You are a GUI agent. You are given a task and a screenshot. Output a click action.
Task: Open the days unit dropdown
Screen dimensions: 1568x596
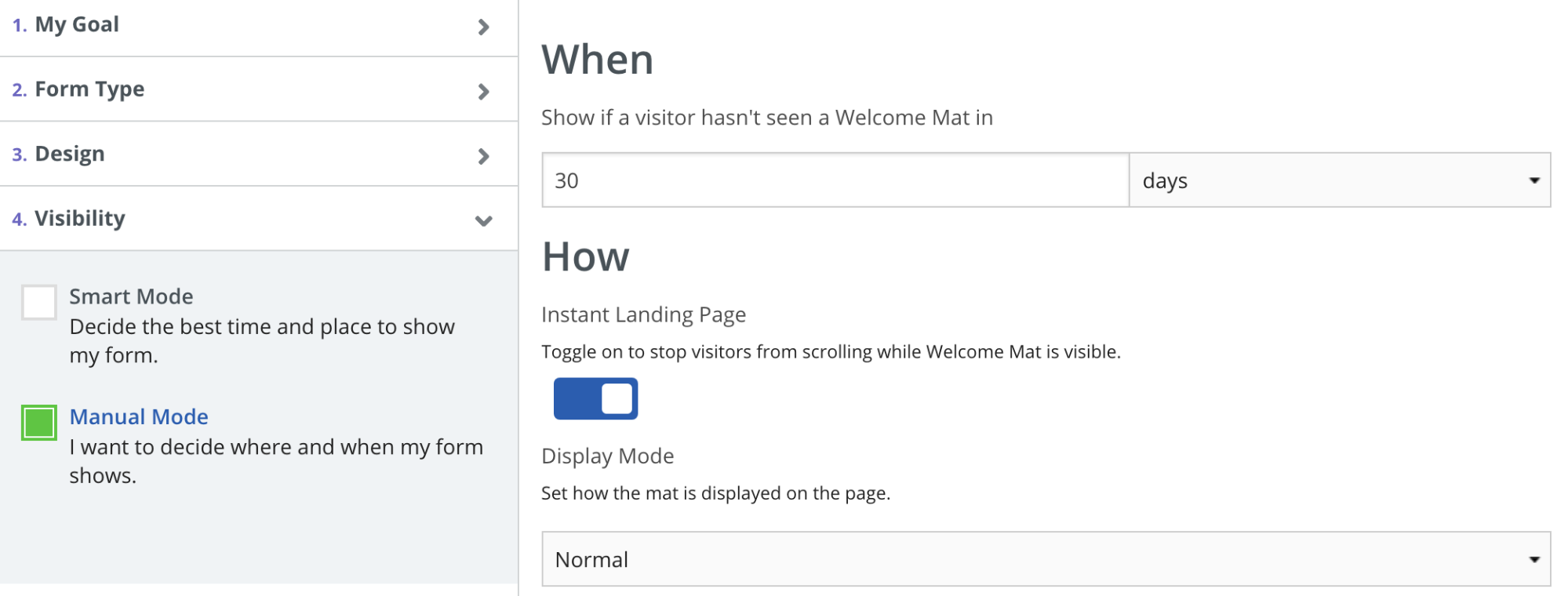click(1338, 180)
